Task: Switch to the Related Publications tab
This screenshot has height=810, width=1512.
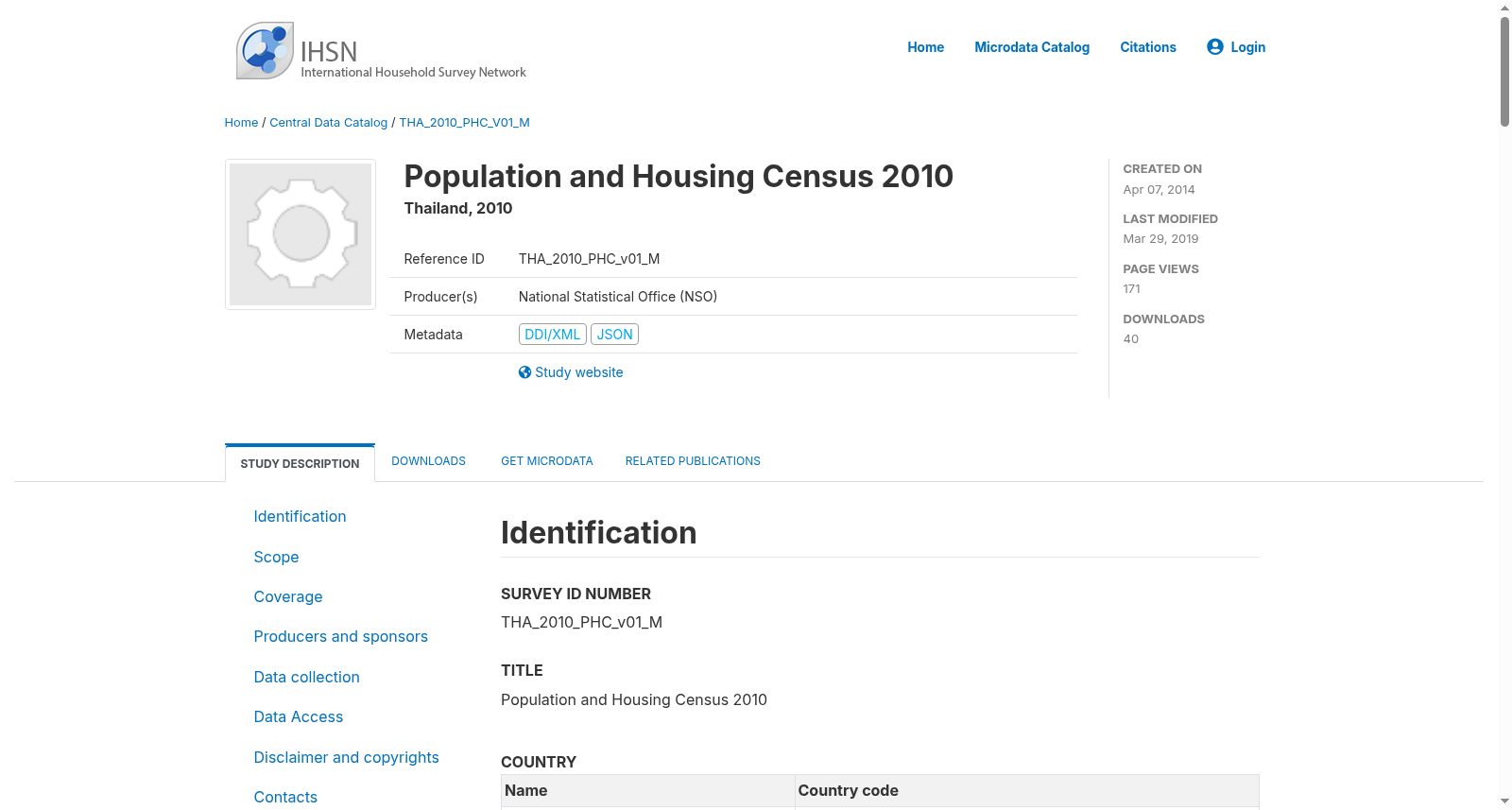Action: pos(693,461)
